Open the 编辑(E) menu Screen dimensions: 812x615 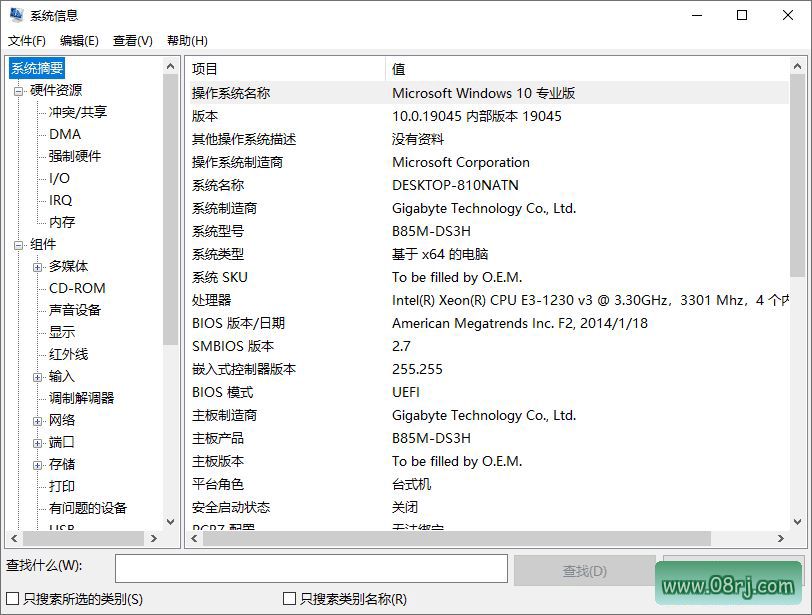(x=79, y=40)
